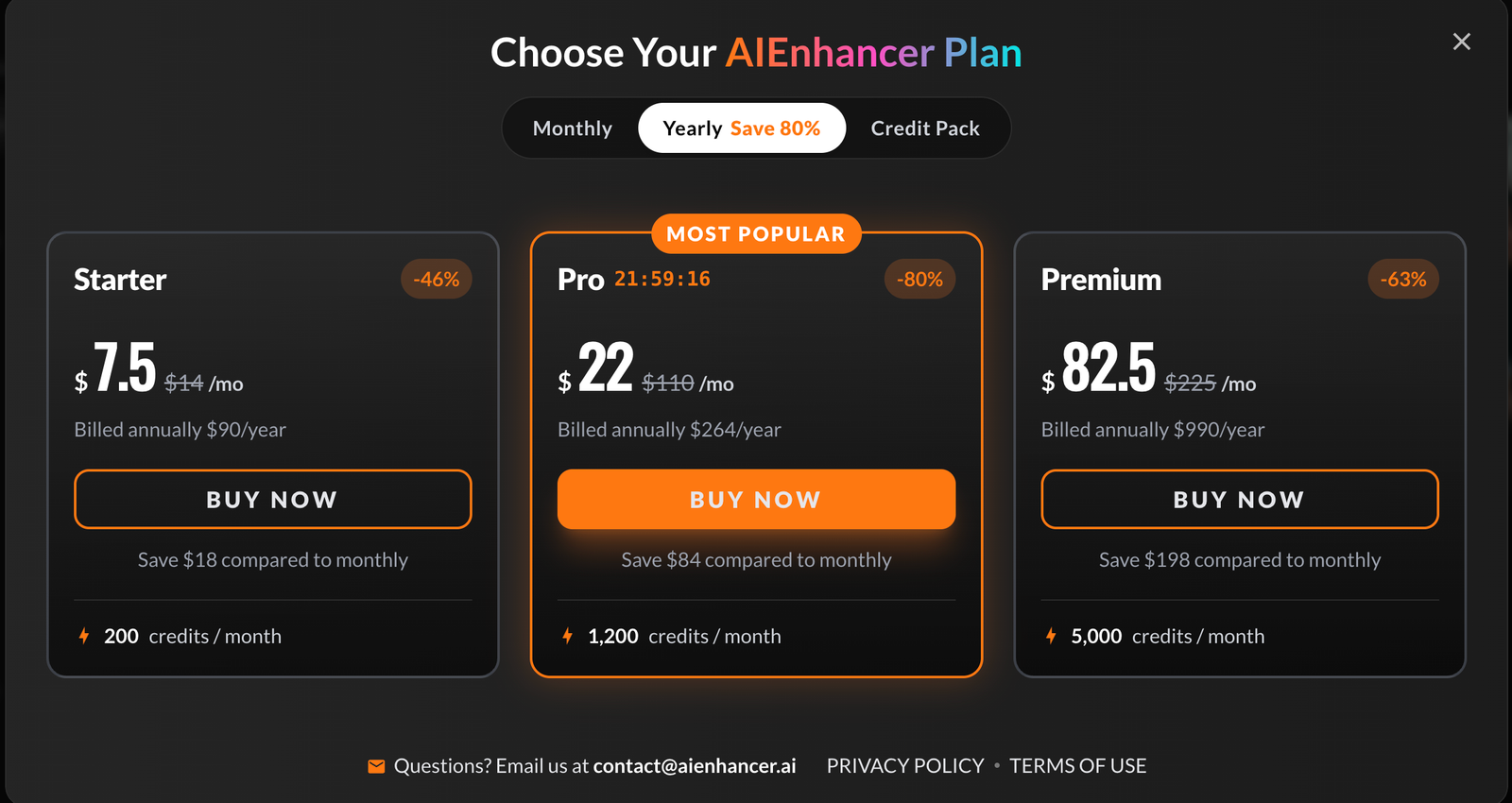Close the plan selection dialog
Viewport: 1512px width, 803px height.
[1461, 42]
